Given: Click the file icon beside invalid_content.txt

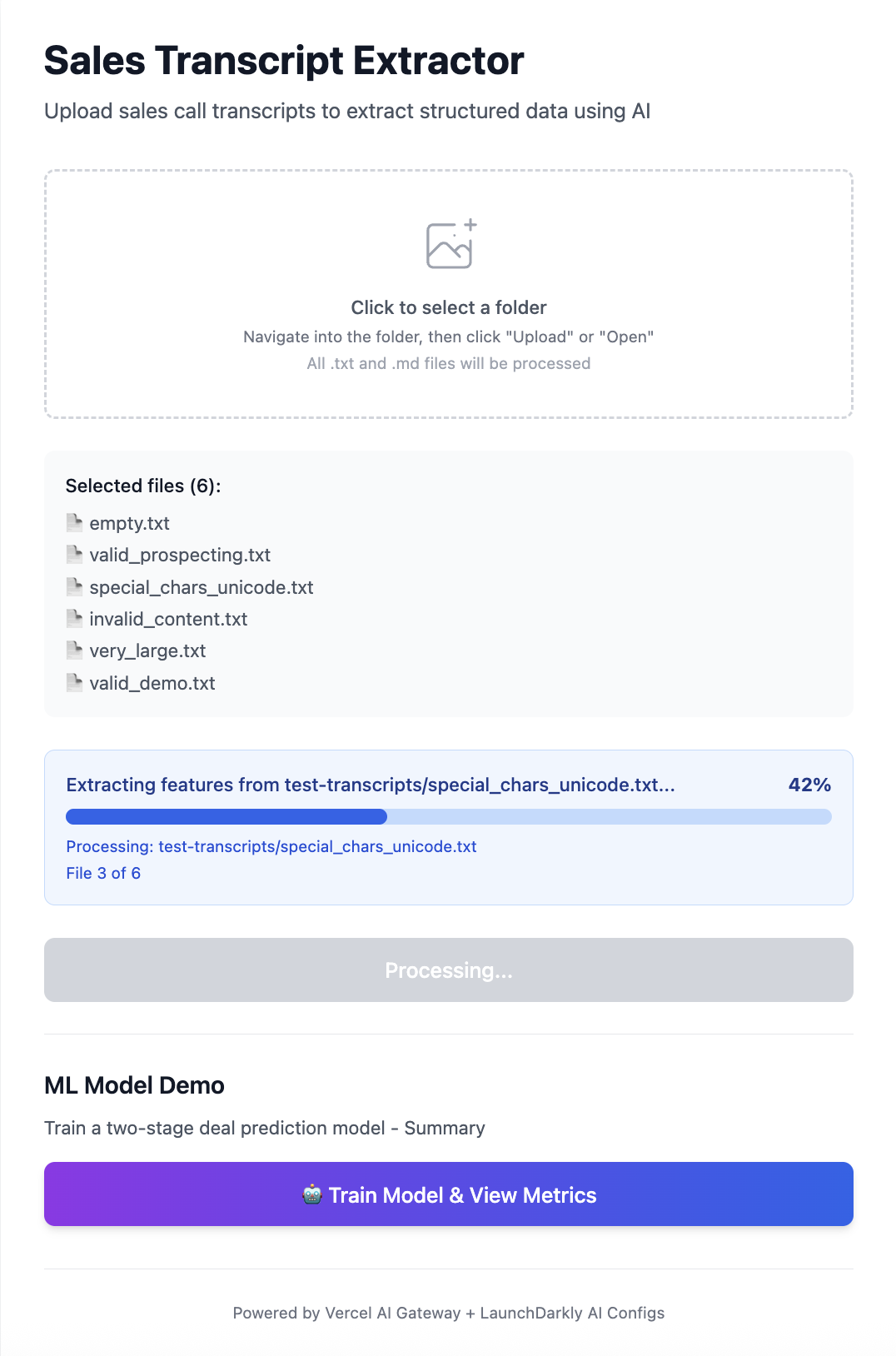Looking at the screenshot, I should pos(73,618).
